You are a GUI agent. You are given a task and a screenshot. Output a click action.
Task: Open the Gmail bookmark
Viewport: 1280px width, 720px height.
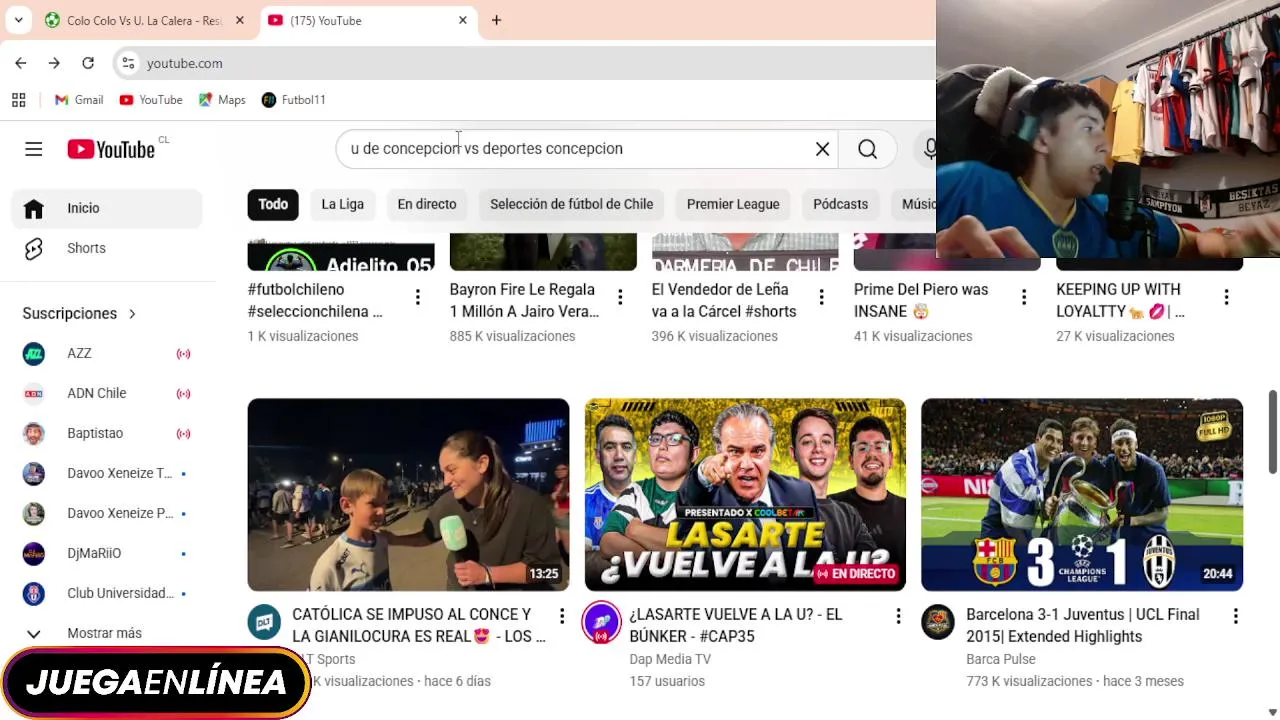79,100
